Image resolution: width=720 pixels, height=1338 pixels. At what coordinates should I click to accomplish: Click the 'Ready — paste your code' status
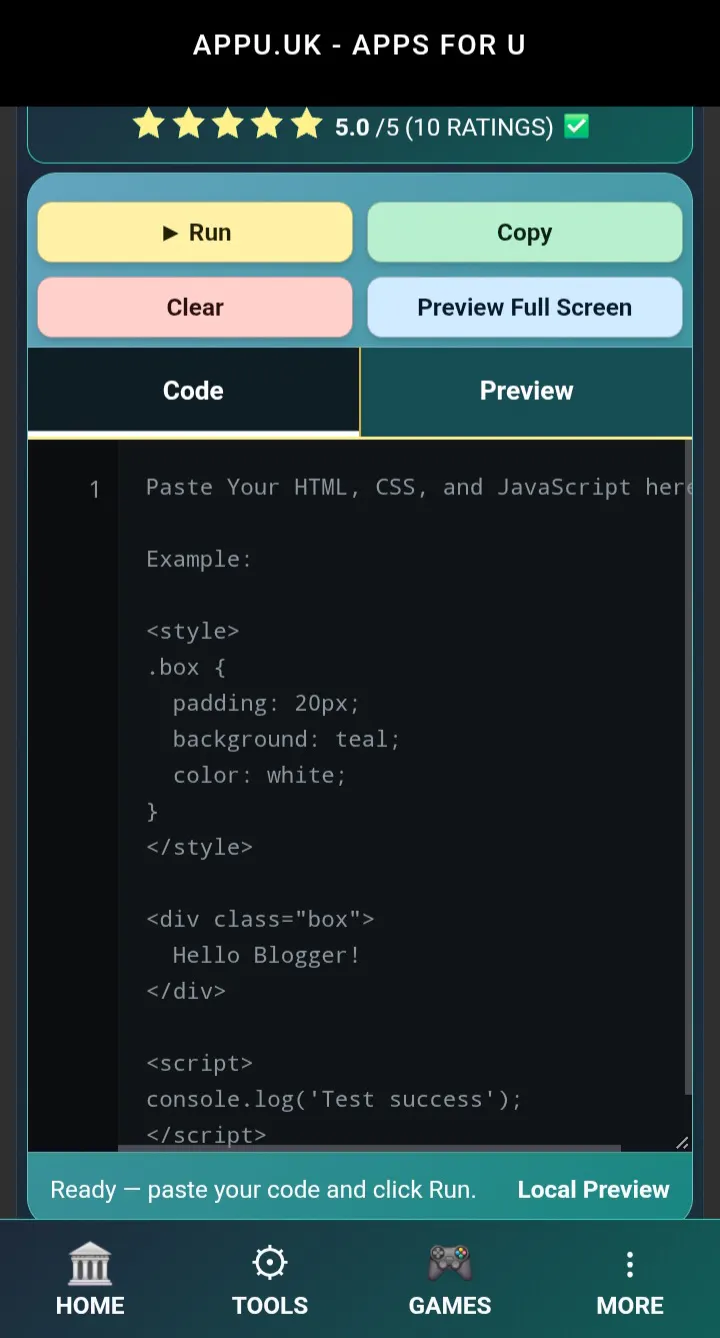pos(264,1190)
